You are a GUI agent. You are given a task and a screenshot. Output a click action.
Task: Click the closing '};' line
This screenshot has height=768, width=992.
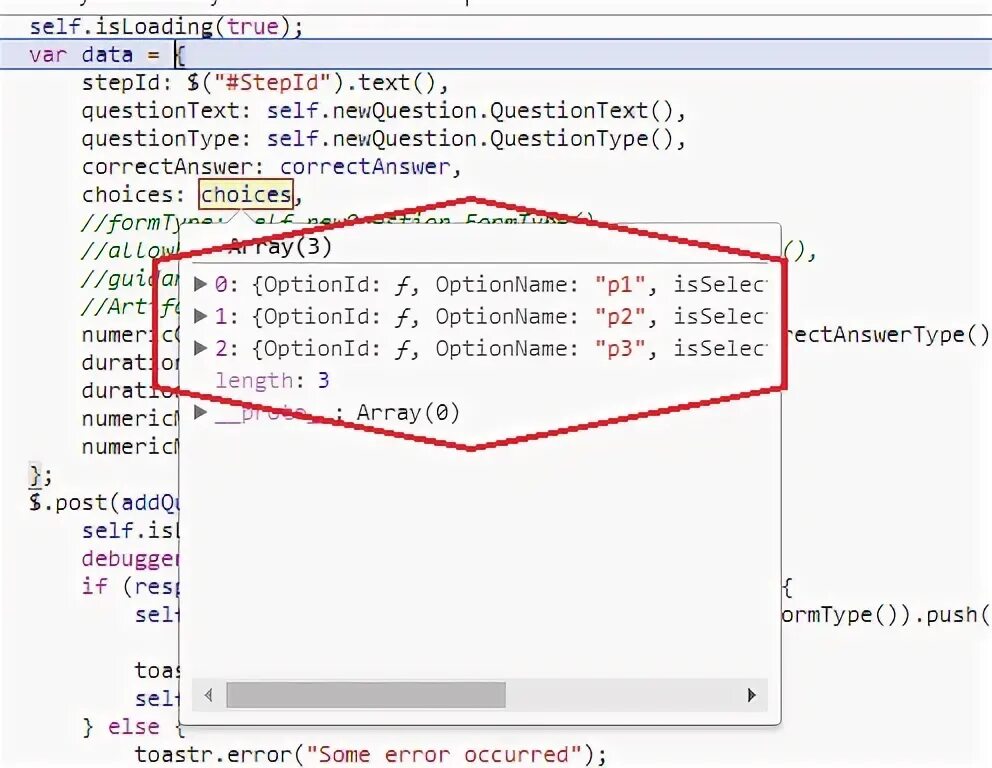pos(40,474)
